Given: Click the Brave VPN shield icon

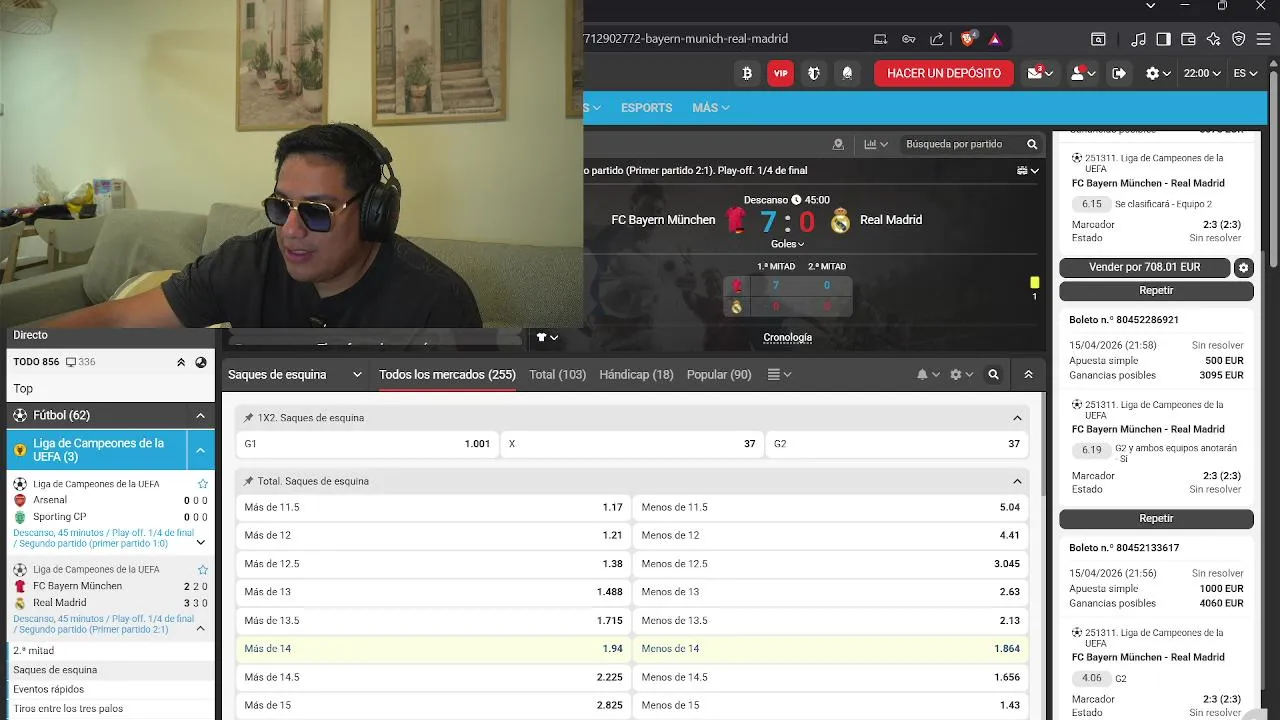Looking at the screenshot, I should [1238, 39].
